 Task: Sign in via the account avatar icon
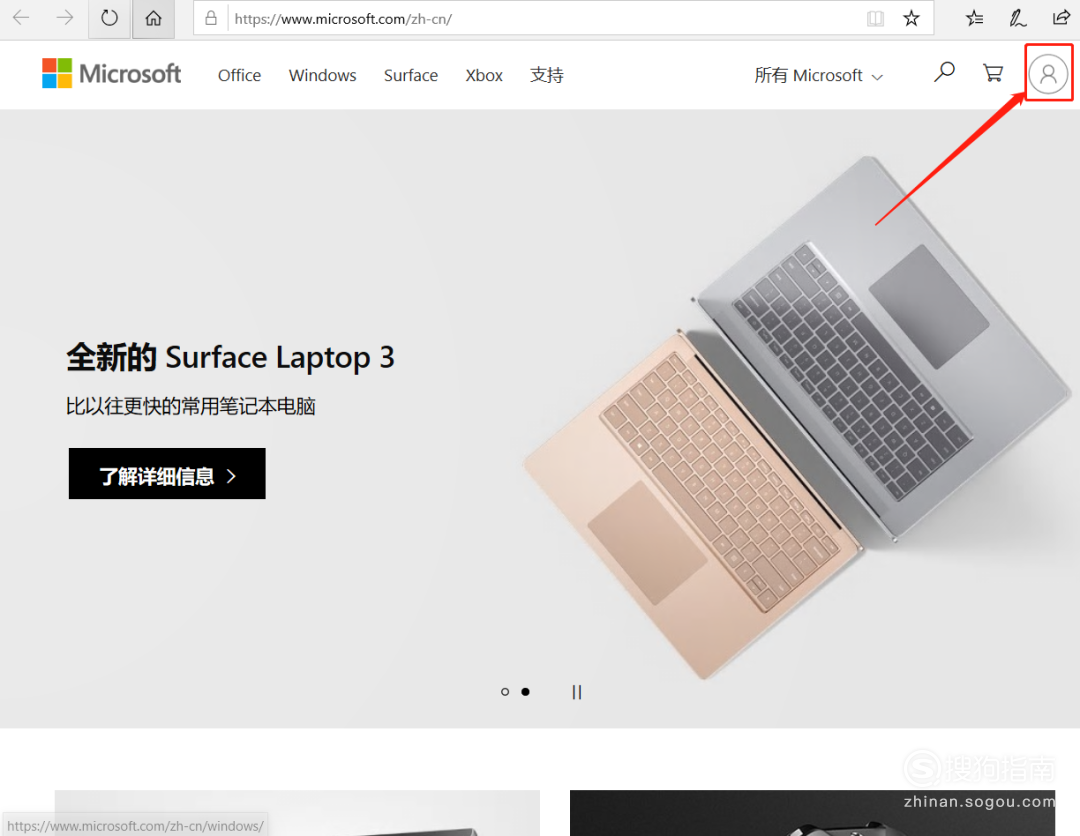click(1048, 74)
